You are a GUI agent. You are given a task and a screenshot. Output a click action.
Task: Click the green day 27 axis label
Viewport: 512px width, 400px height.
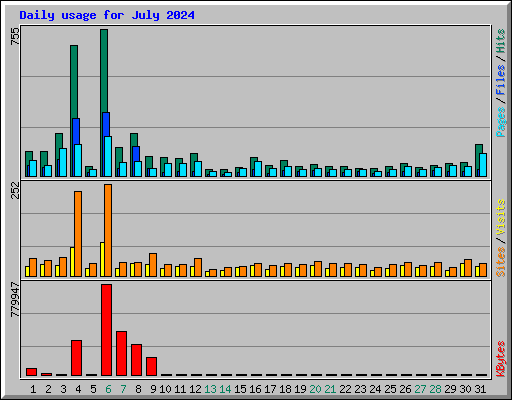pos(420,389)
